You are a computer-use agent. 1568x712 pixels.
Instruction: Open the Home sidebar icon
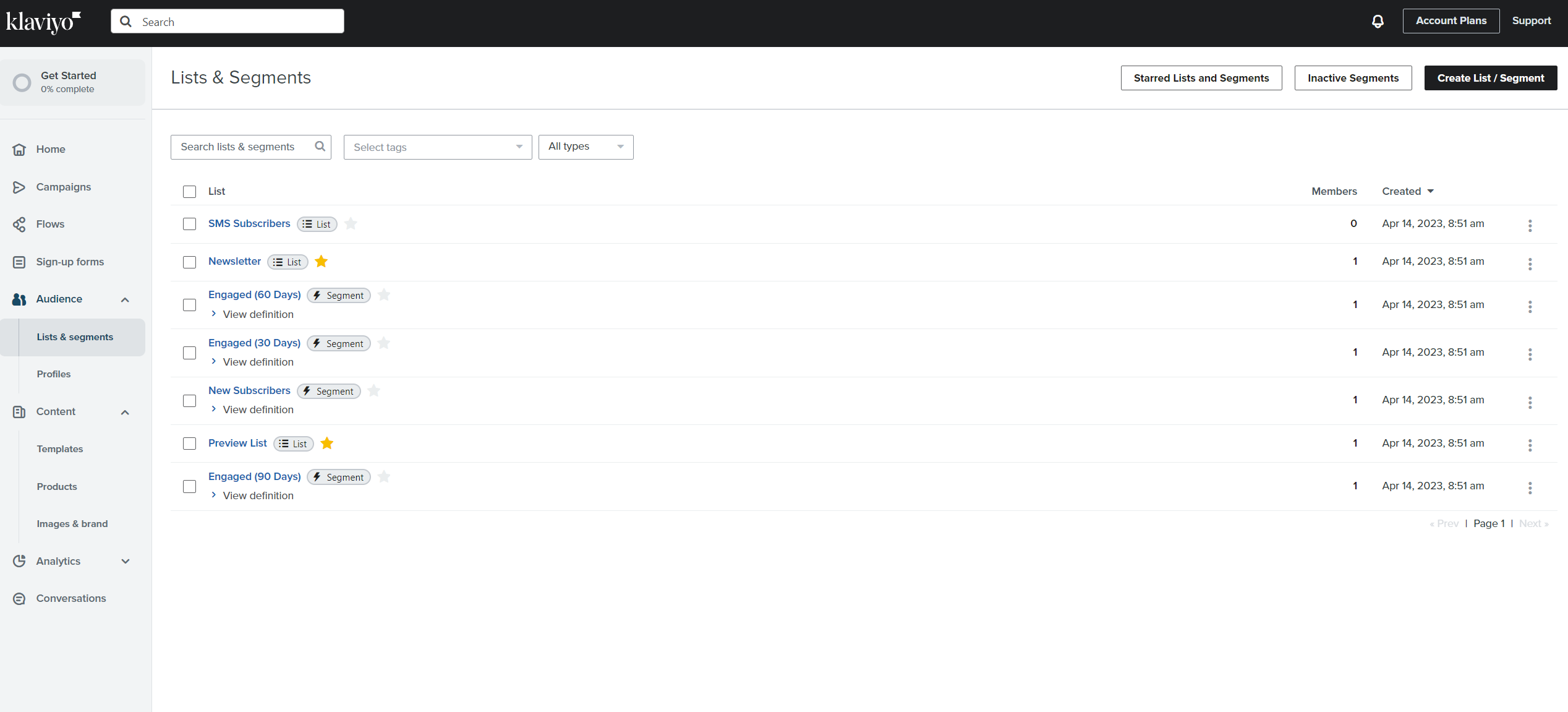coord(19,149)
